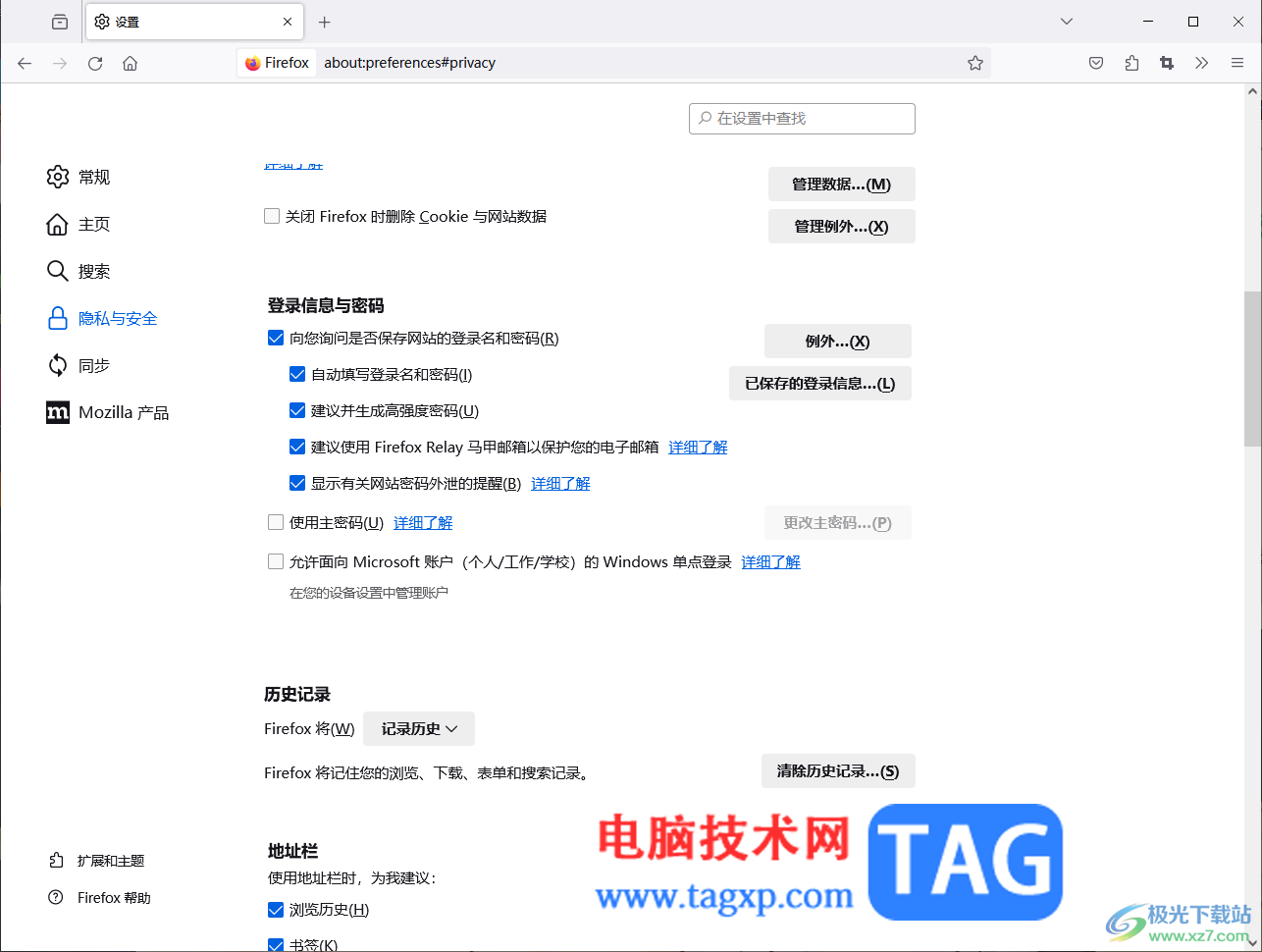Click the screenshot crop toolbar icon
This screenshot has width=1262, height=952.
(x=1167, y=63)
